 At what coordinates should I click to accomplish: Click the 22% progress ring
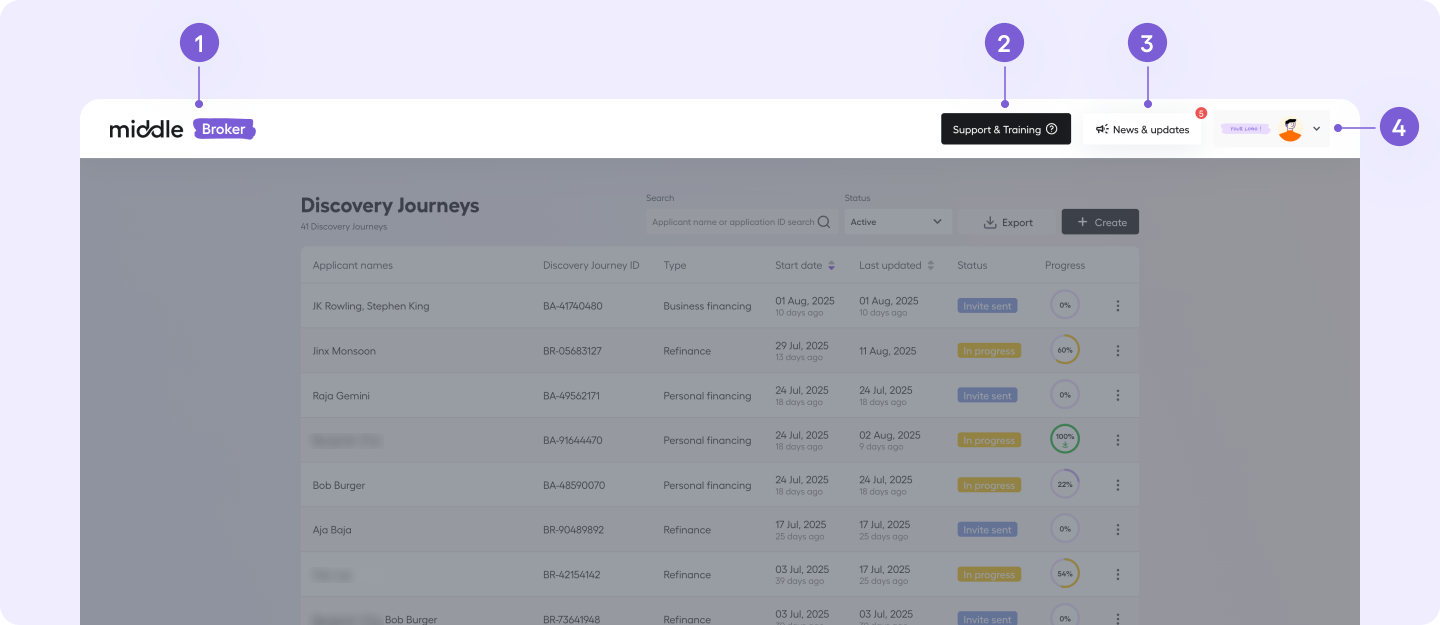pos(1065,484)
